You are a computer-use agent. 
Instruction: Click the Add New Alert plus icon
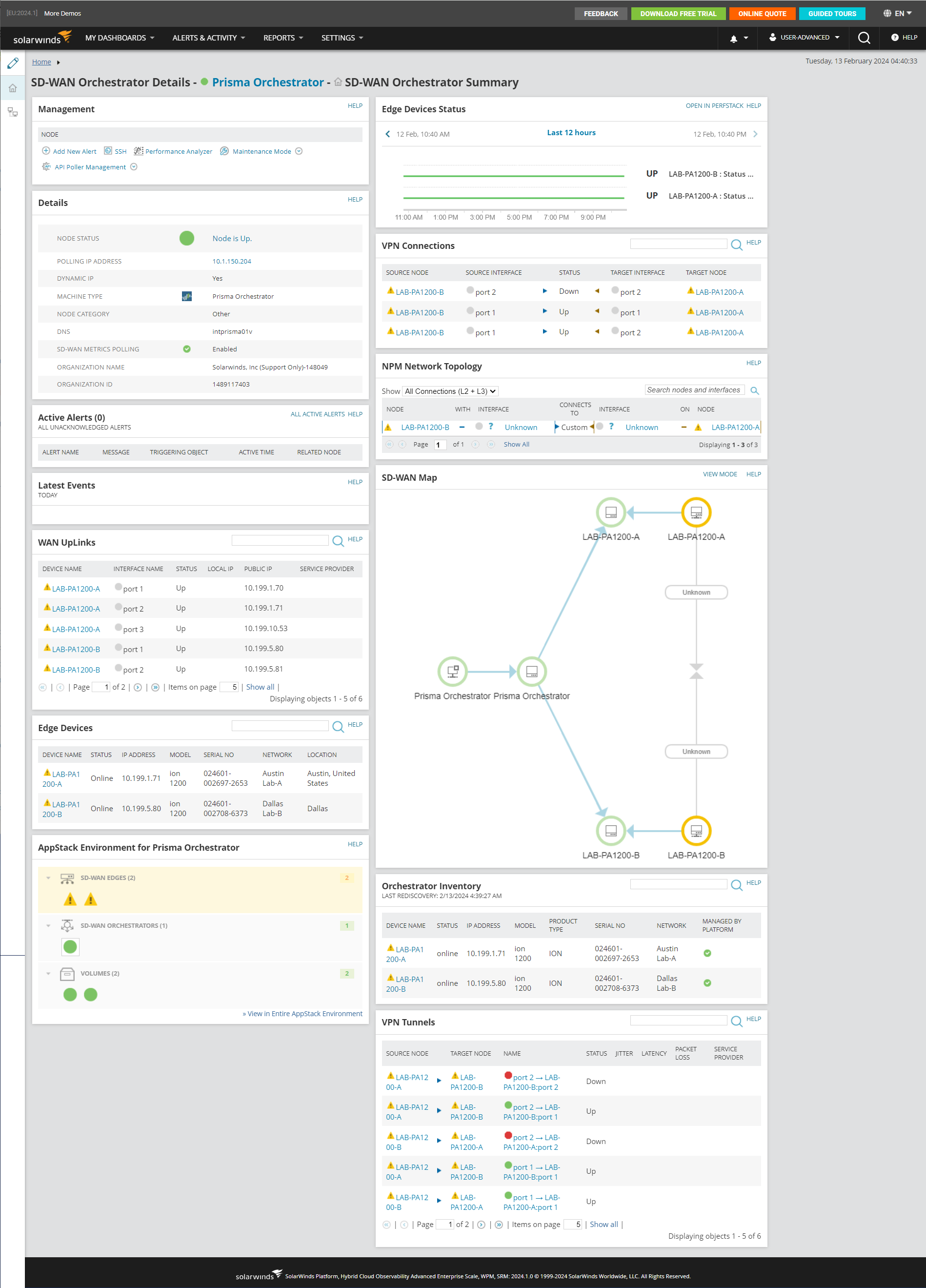[x=46, y=151]
